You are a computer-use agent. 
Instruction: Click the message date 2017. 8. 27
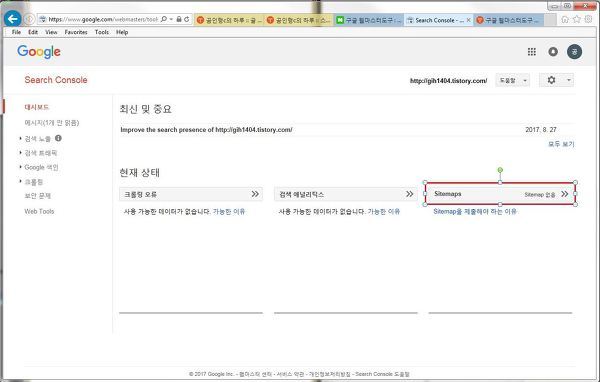(541, 130)
